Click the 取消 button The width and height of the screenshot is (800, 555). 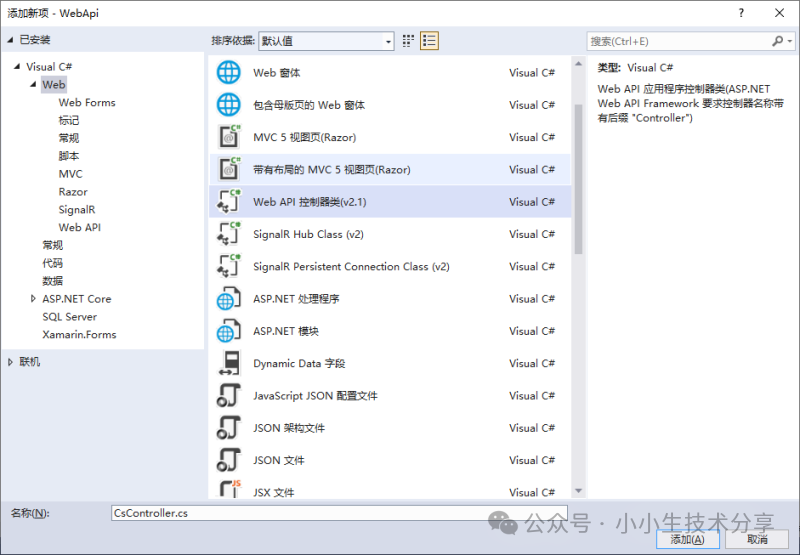point(757,539)
